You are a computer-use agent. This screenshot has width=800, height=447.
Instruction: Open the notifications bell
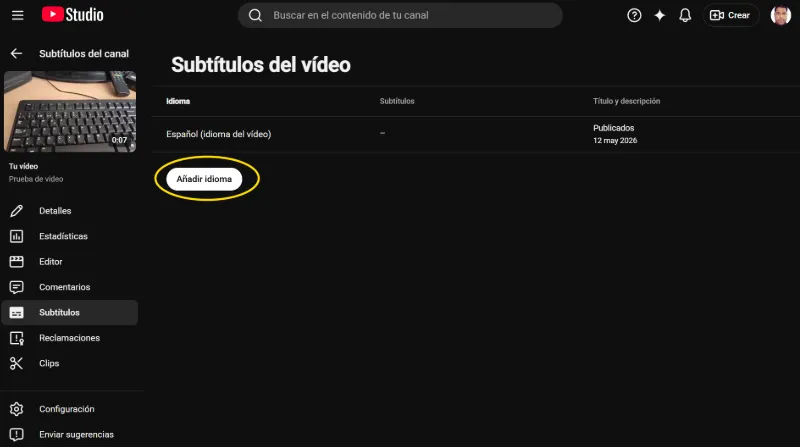(685, 15)
